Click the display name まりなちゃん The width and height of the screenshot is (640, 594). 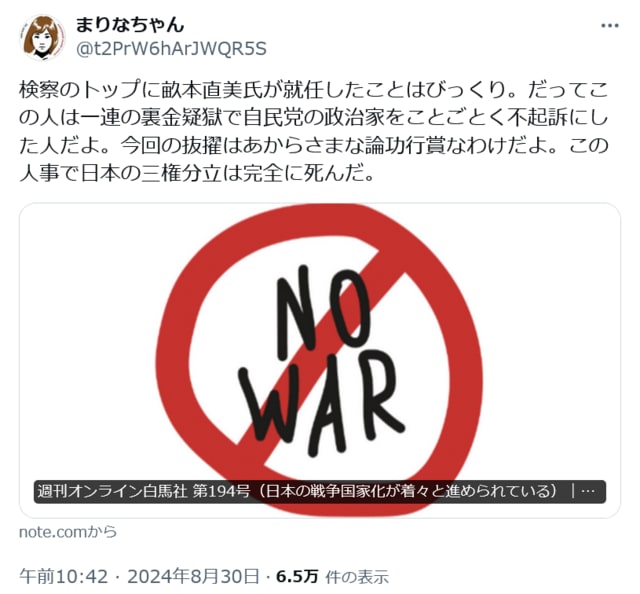coord(130,25)
